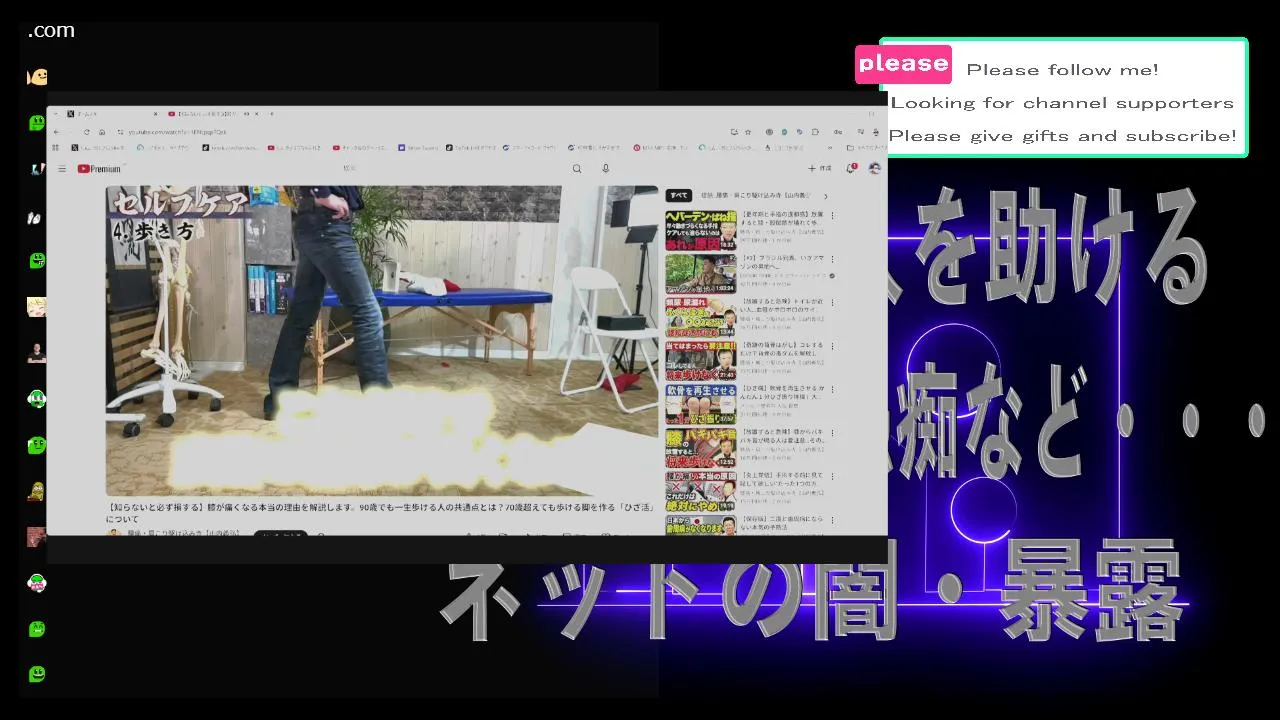Image resolution: width=1280 pixels, height=720 pixels.
Task: Open the 作成 create button
Action: tap(820, 169)
